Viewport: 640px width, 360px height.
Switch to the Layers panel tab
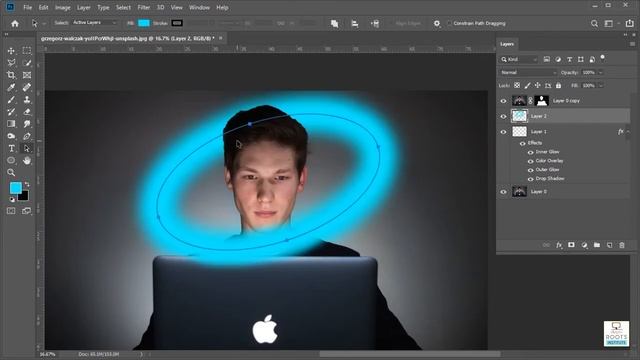click(x=507, y=44)
